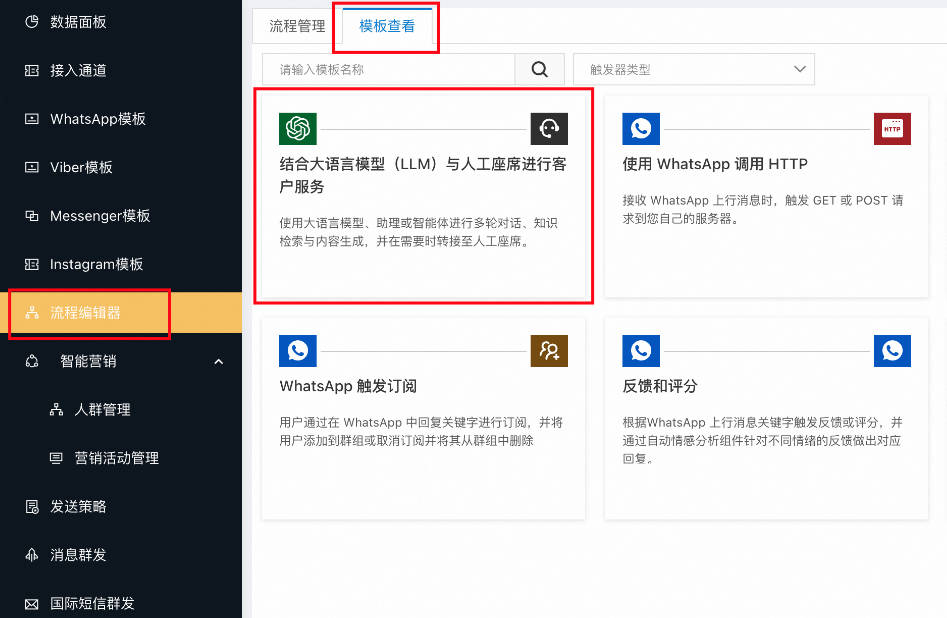
Task: Click the red HTTP icon
Action: coord(892,129)
